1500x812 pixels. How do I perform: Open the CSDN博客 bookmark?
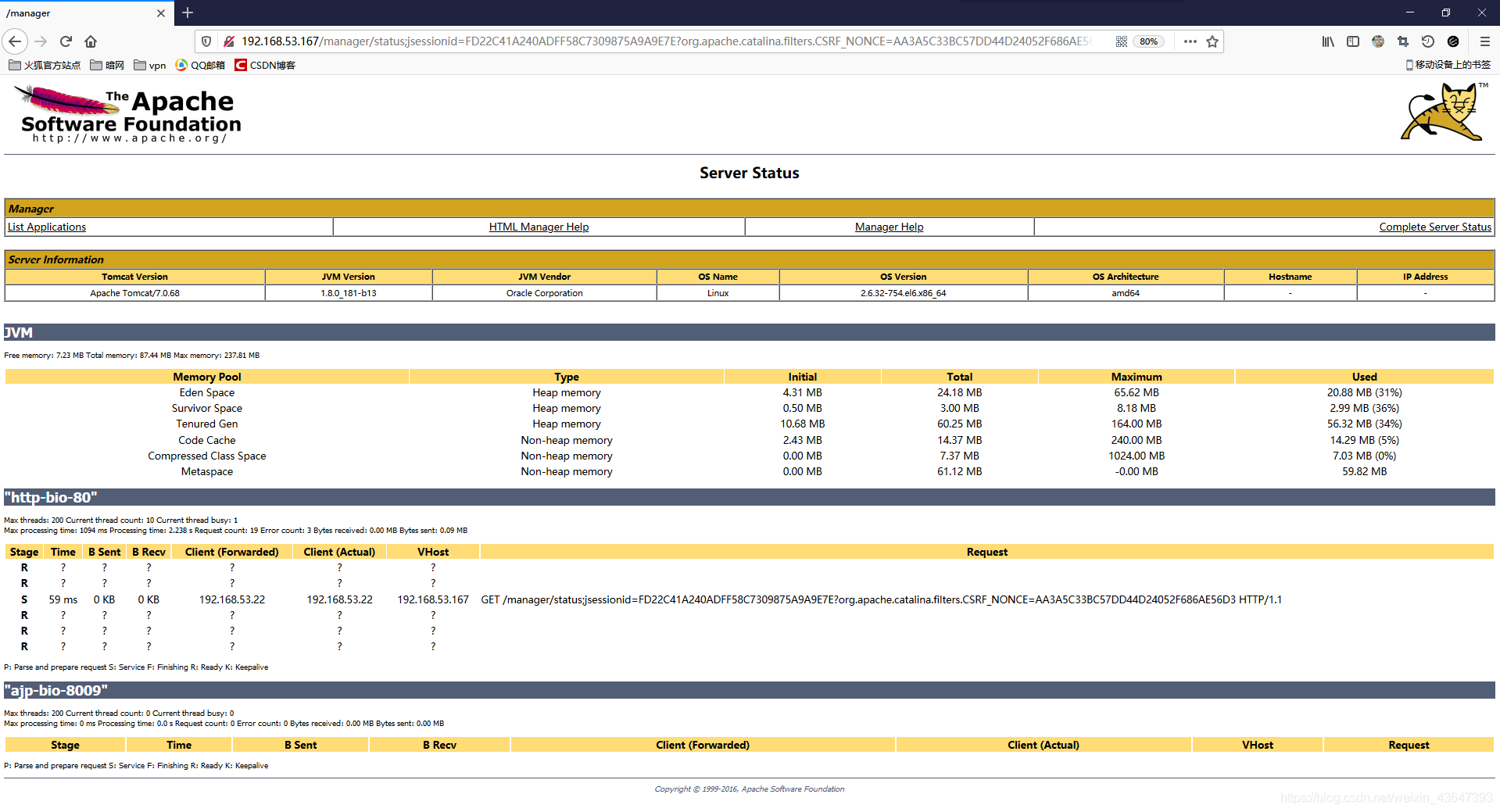[x=265, y=65]
